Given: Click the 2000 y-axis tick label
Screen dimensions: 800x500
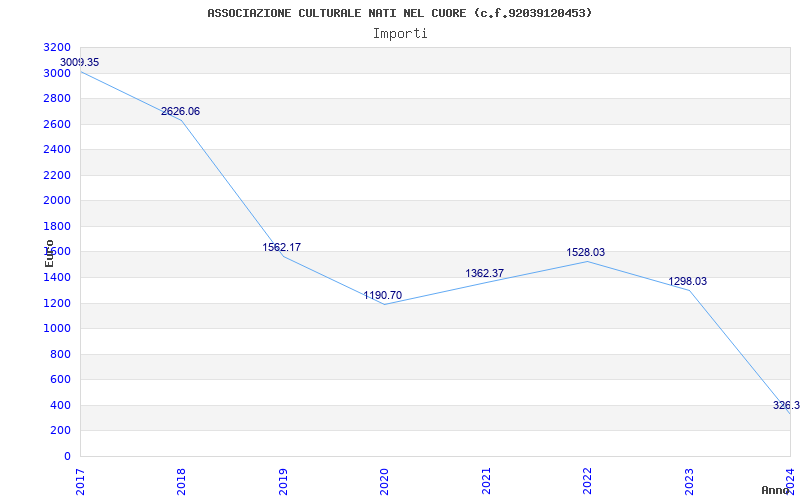Looking at the screenshot, I should [57, 201].
